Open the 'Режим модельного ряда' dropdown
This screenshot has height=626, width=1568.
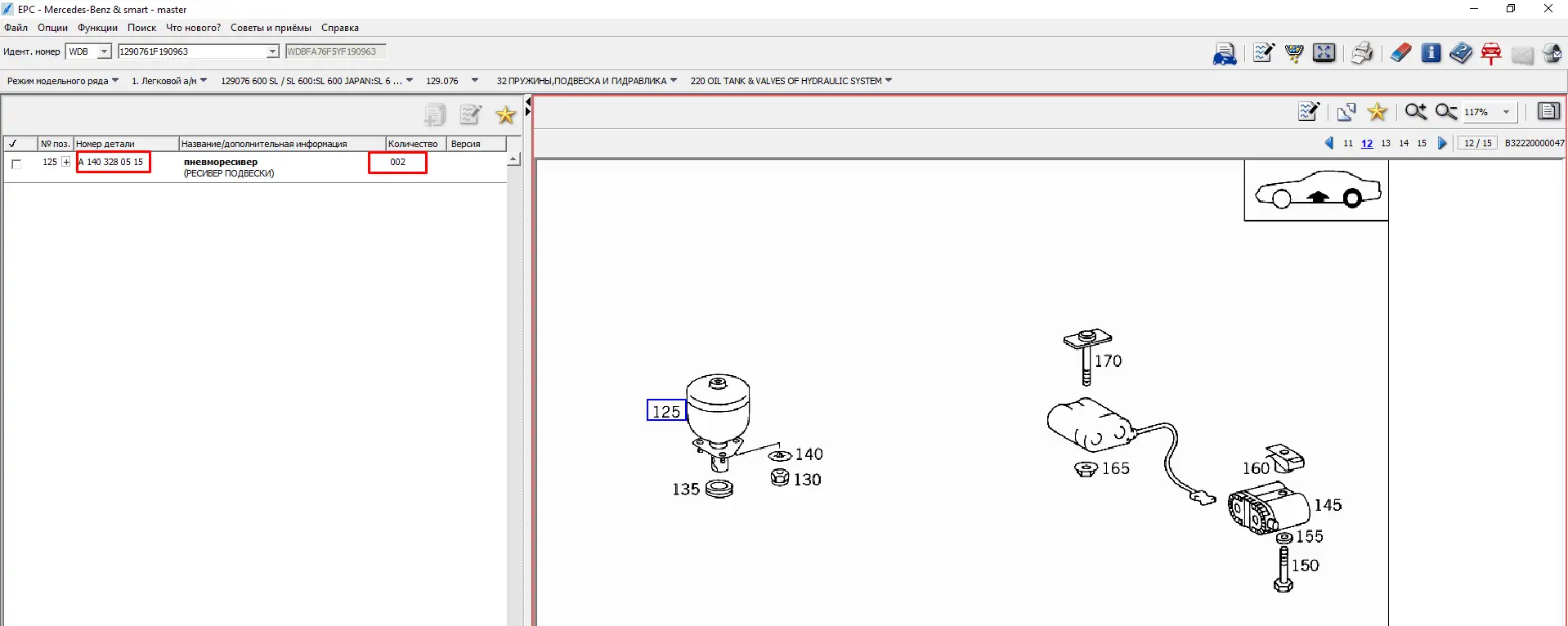pyautogui.click(x=63, y=81)
